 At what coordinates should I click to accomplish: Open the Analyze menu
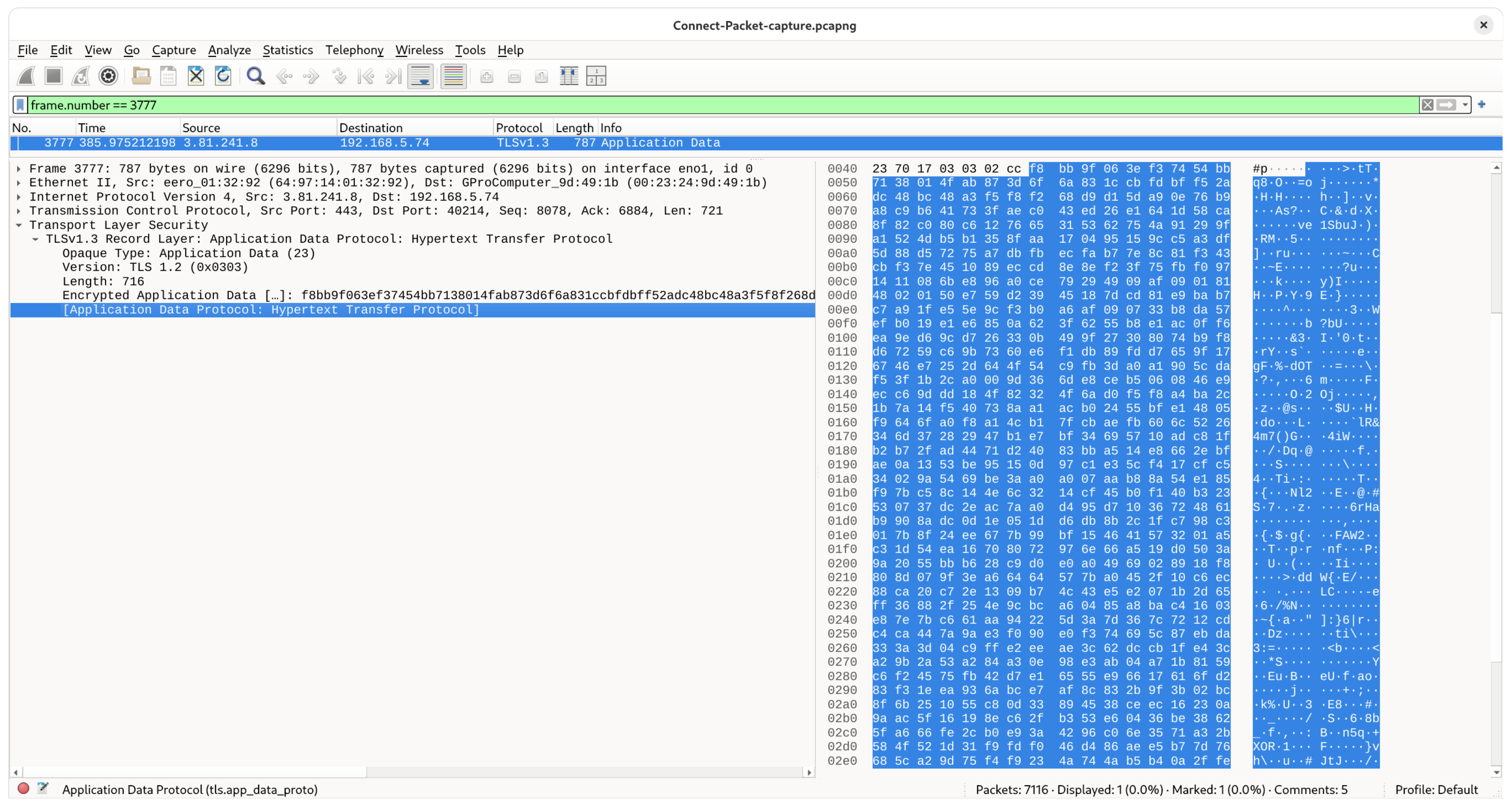point(230,50)
